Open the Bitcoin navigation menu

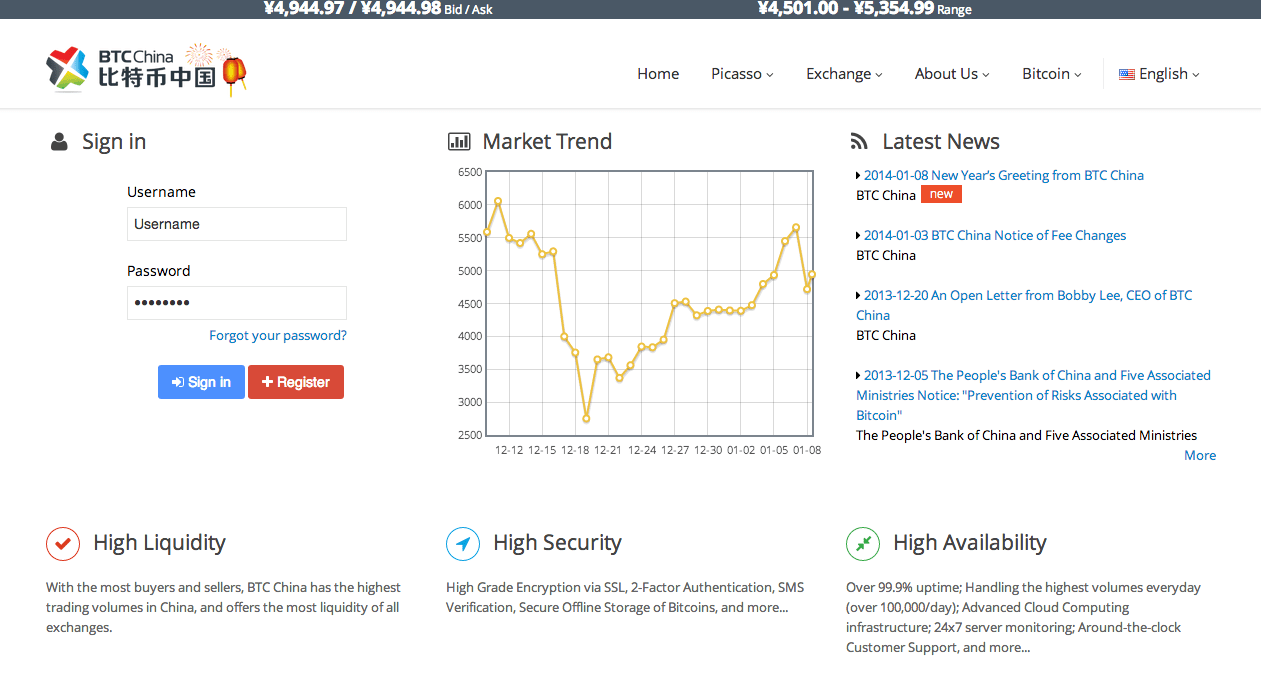(1051, 74)
